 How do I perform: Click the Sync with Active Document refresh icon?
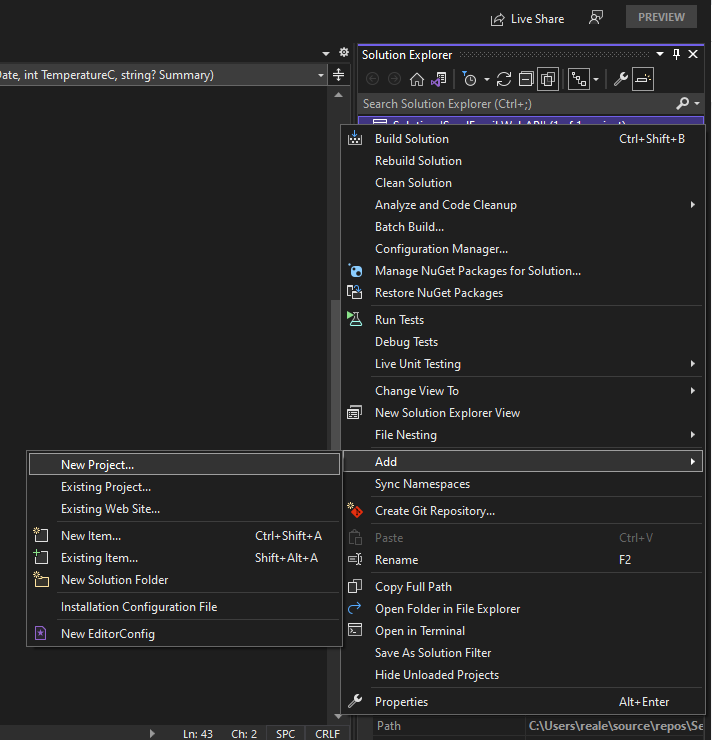(503, 79)
